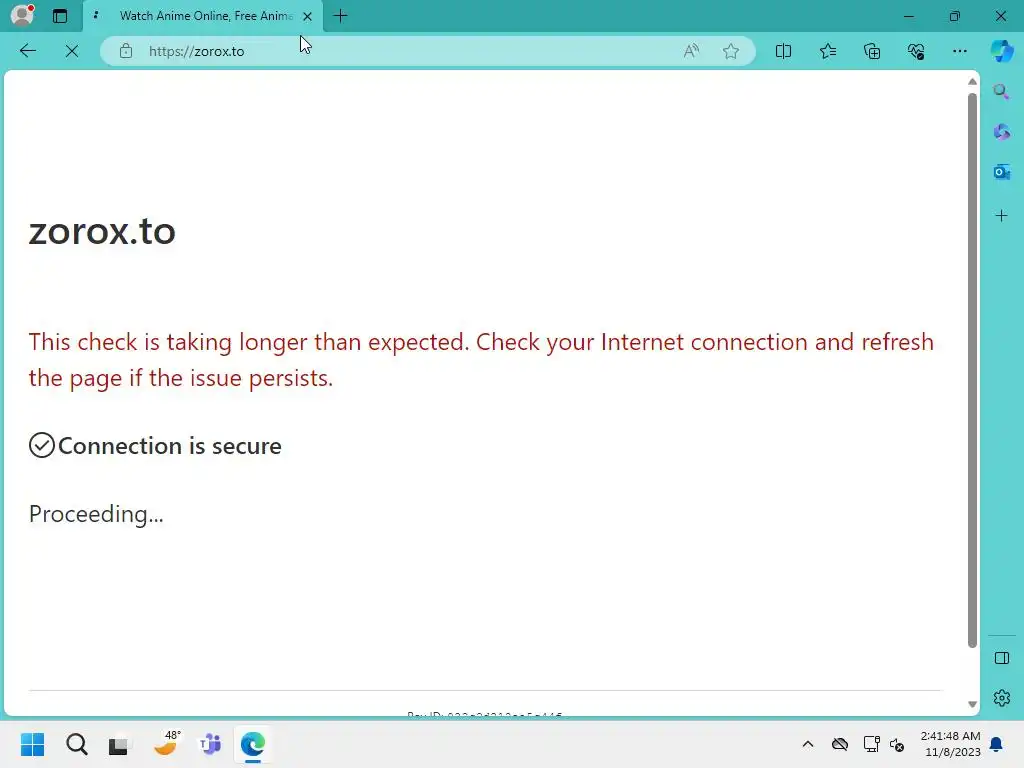Viewport: 1024px width, 768px height.
Task: Open Outlook in the sidebar
Action: point(1001,172)
